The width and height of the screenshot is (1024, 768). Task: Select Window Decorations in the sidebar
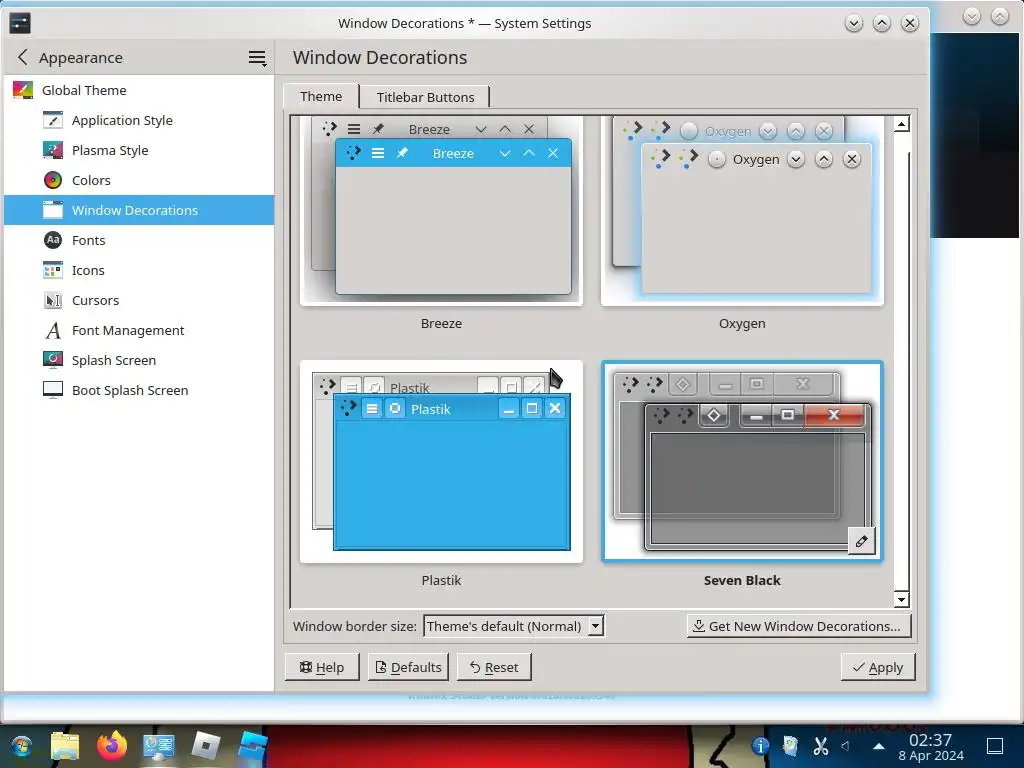(x=139, y=210)
